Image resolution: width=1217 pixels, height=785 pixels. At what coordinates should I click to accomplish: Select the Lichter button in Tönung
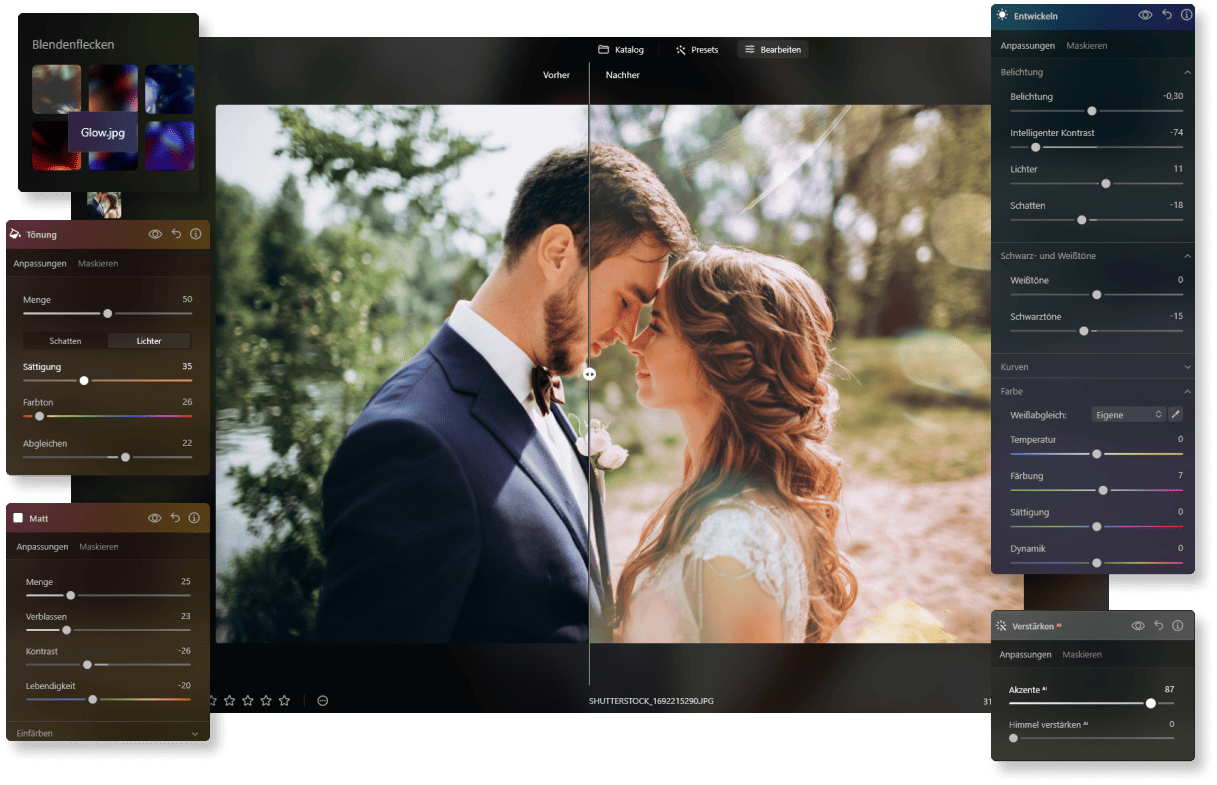tap(148, 340)
